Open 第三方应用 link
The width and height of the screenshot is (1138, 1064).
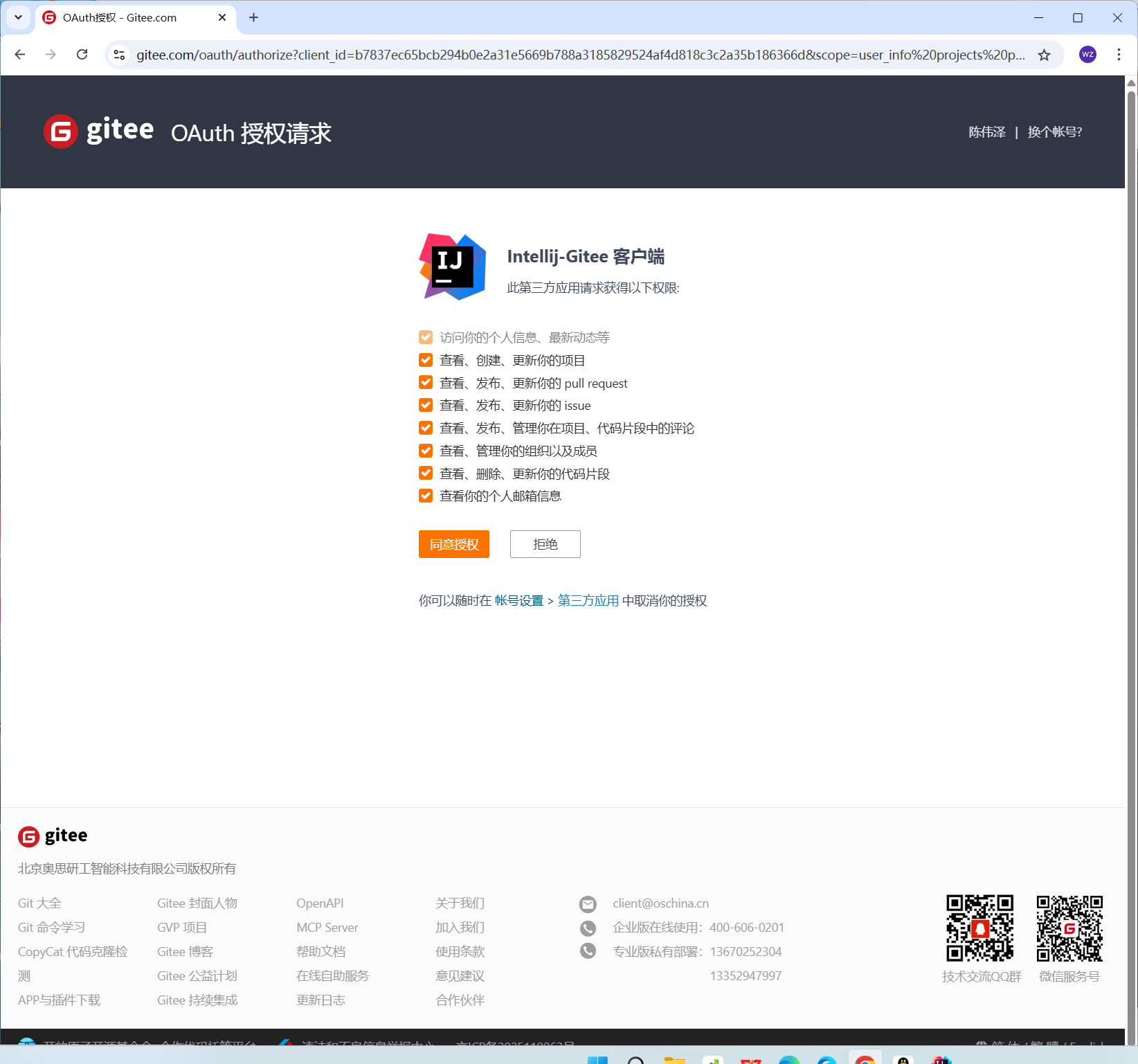588,601
